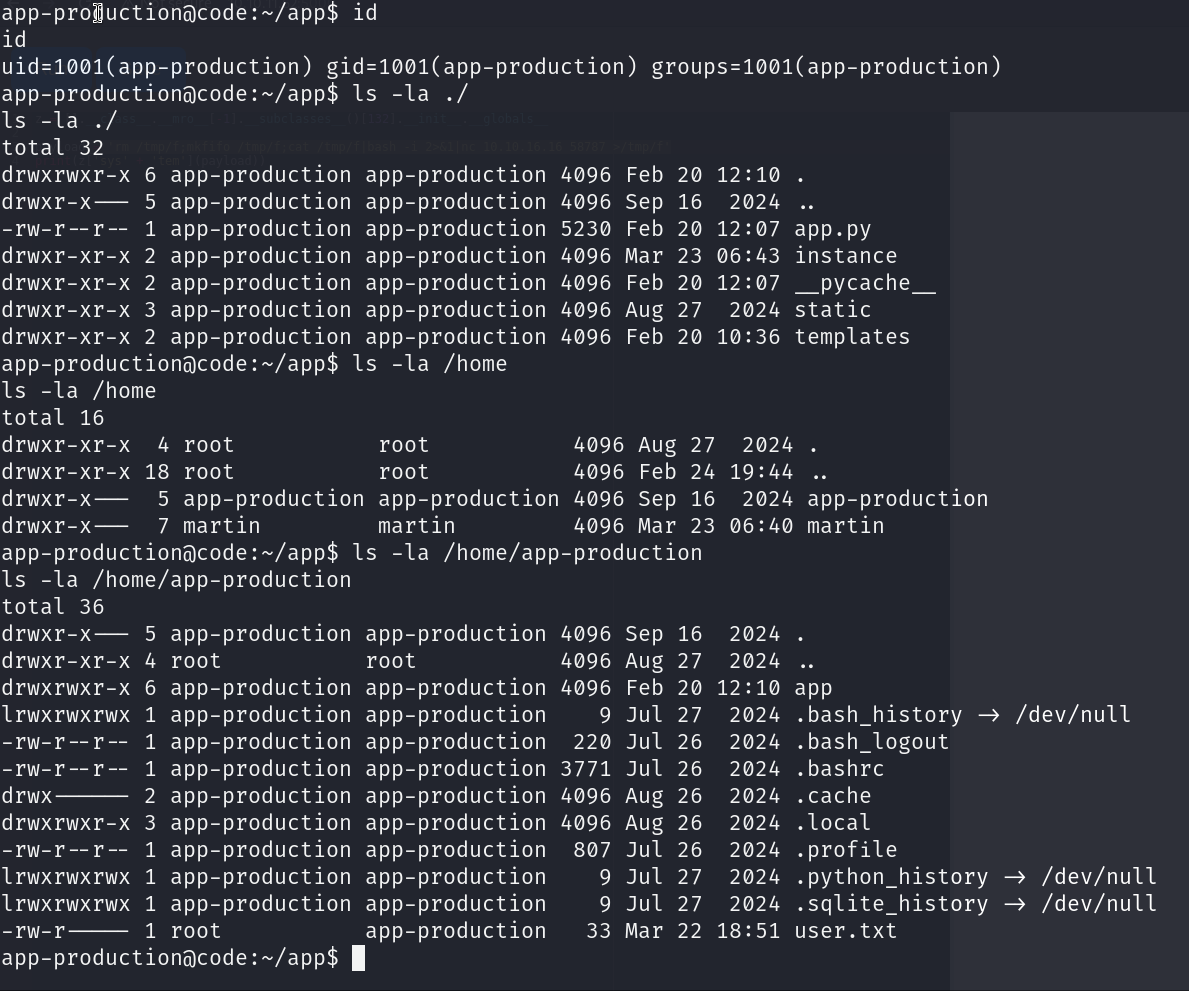
Task: Click the .bash_logout filename
Action: 871,742
